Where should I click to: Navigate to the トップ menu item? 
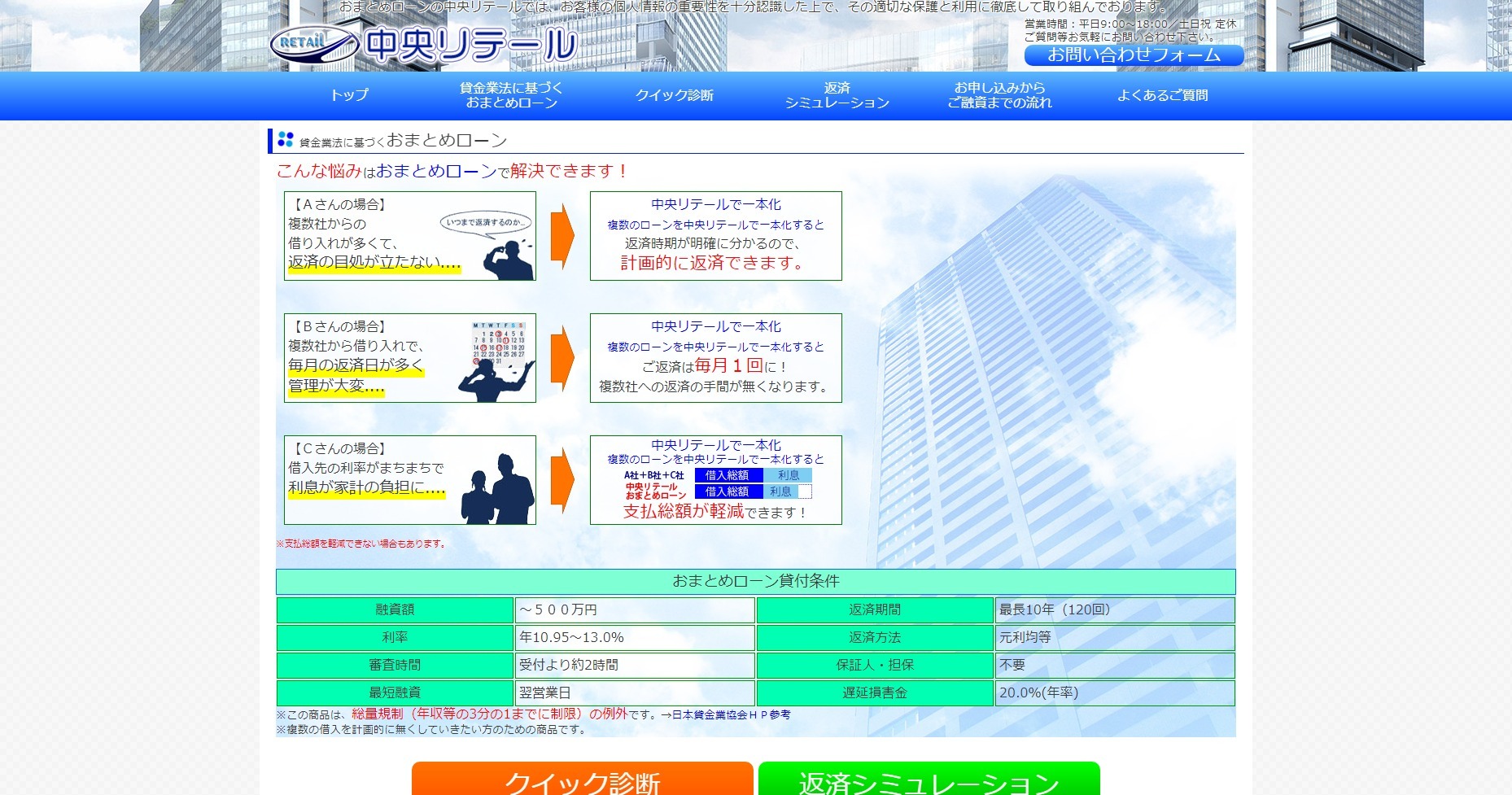[348, 95]
